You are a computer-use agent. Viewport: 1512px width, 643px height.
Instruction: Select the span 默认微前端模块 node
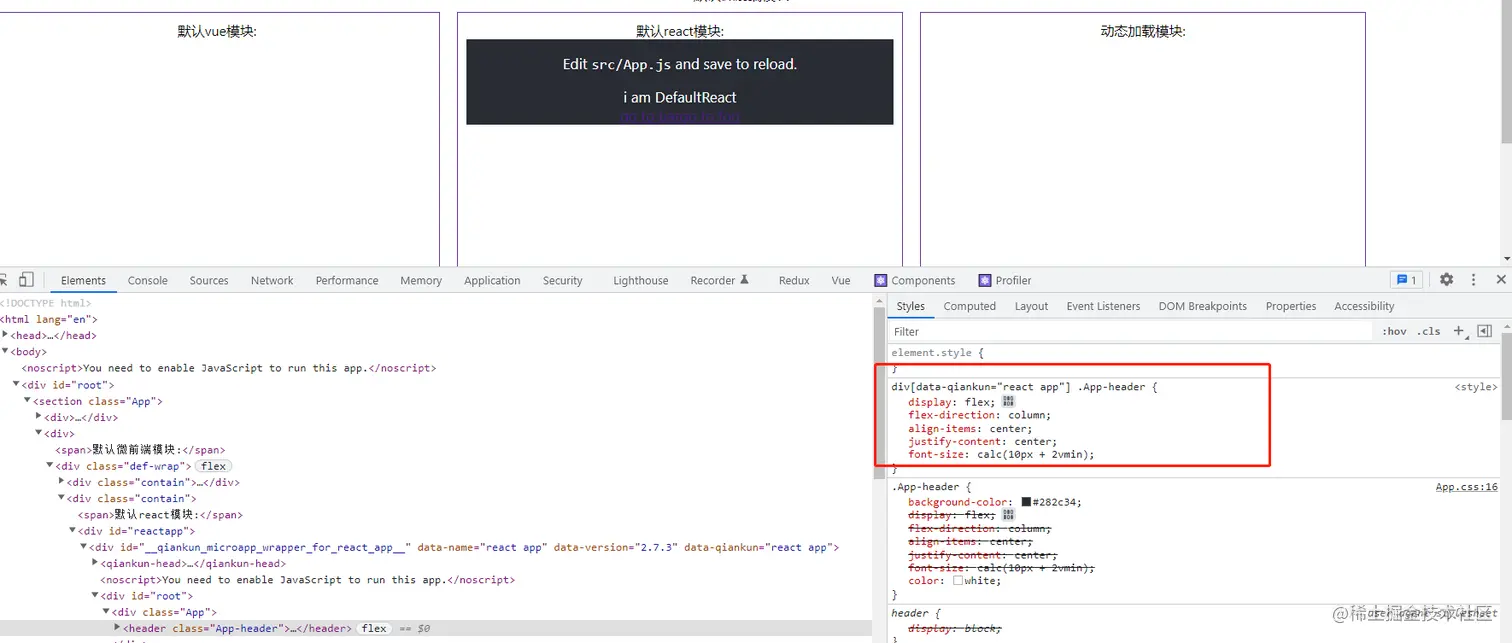coord(140,450)
